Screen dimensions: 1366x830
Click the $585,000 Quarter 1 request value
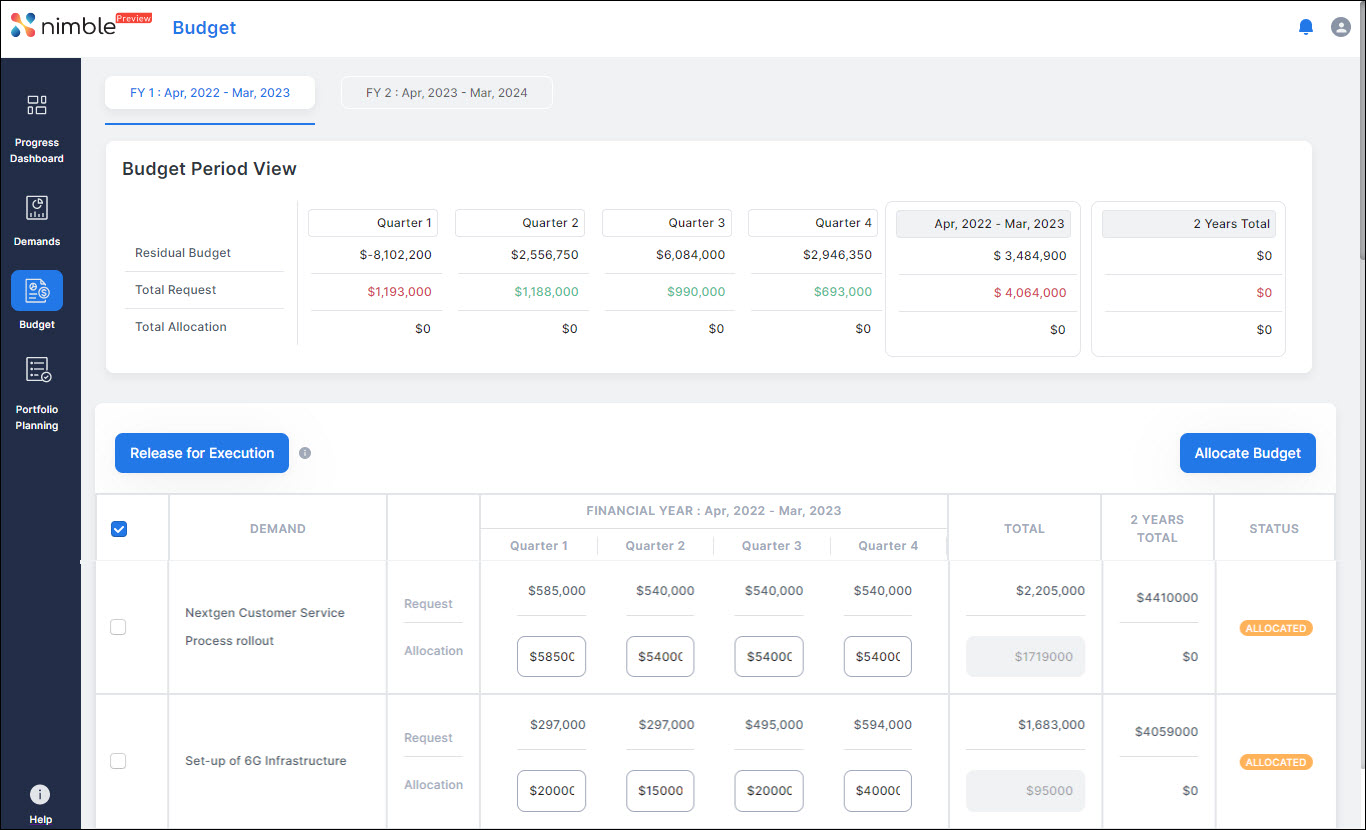click(557, 591)
